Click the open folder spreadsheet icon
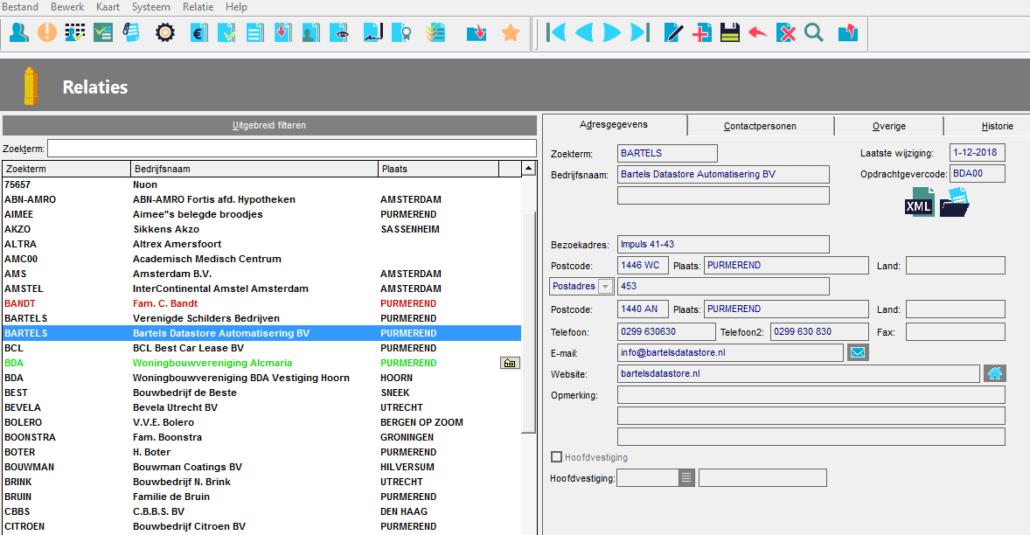Image resolution: width=1030 pixels, height=535 pixels. [954, 202]
